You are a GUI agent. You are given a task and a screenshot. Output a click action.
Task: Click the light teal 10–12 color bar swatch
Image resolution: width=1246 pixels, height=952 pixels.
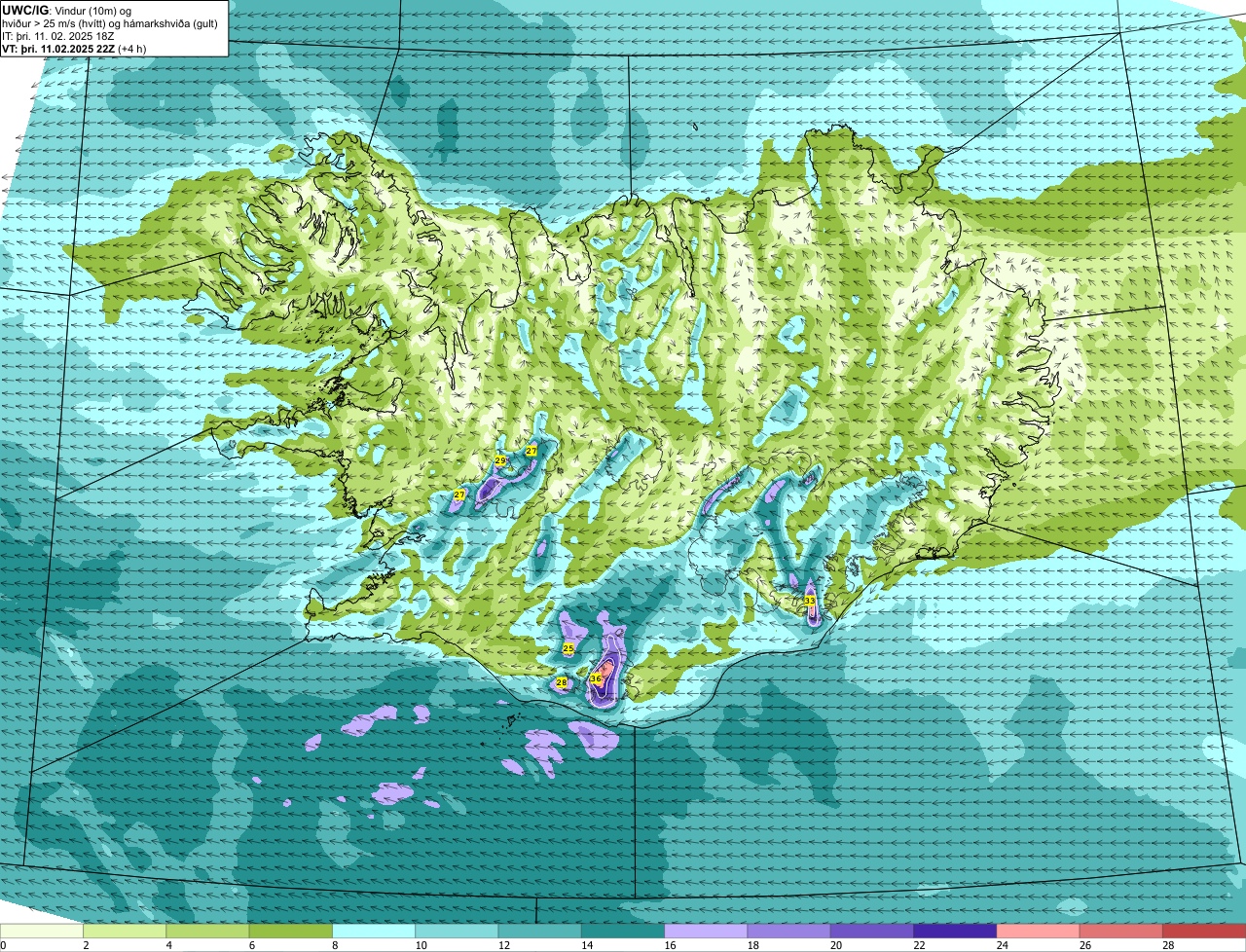point(457,931)
